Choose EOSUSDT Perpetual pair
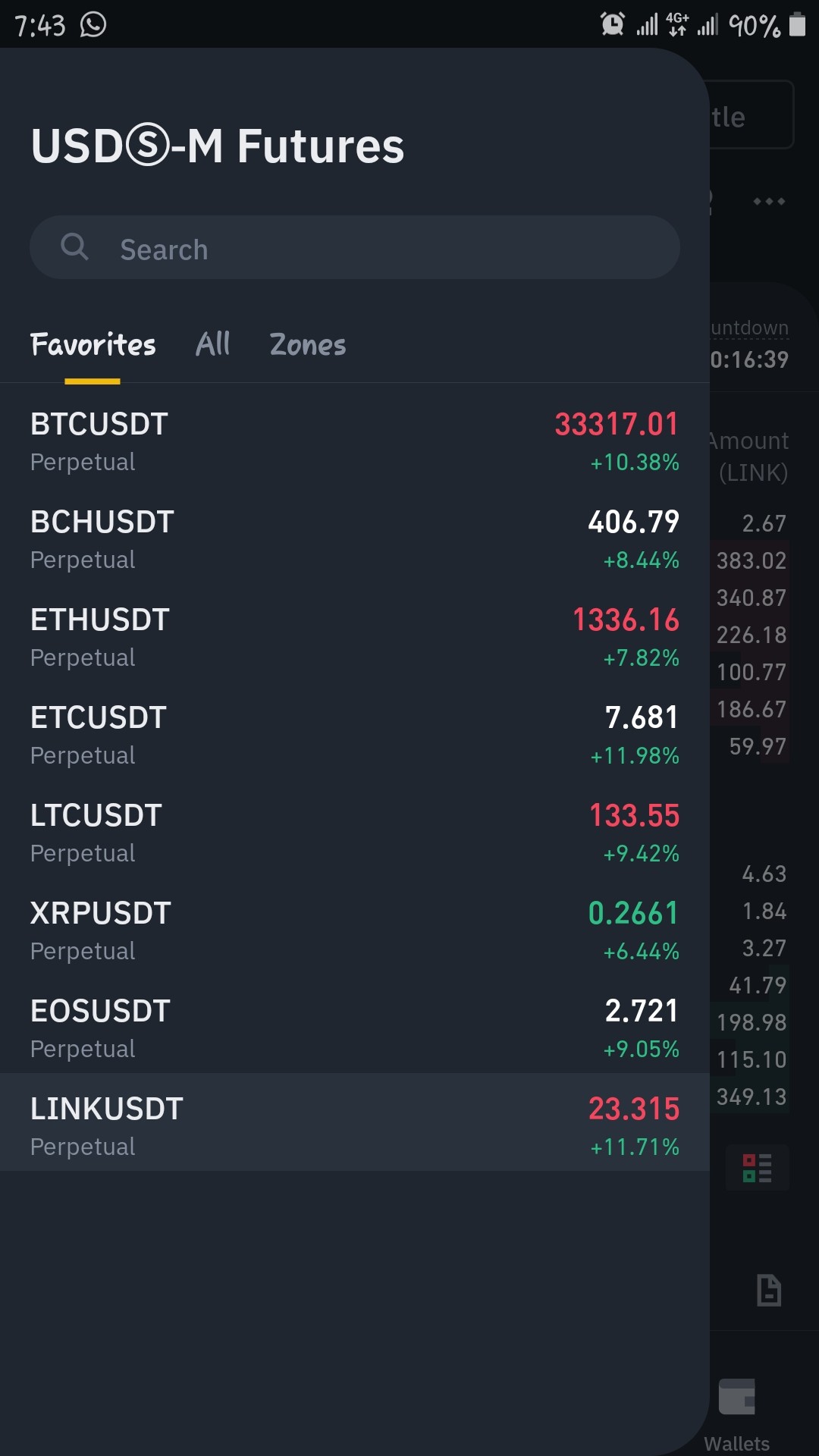Image resolution: width=819 pixels, height=1456 pixels. point(355,1029)
